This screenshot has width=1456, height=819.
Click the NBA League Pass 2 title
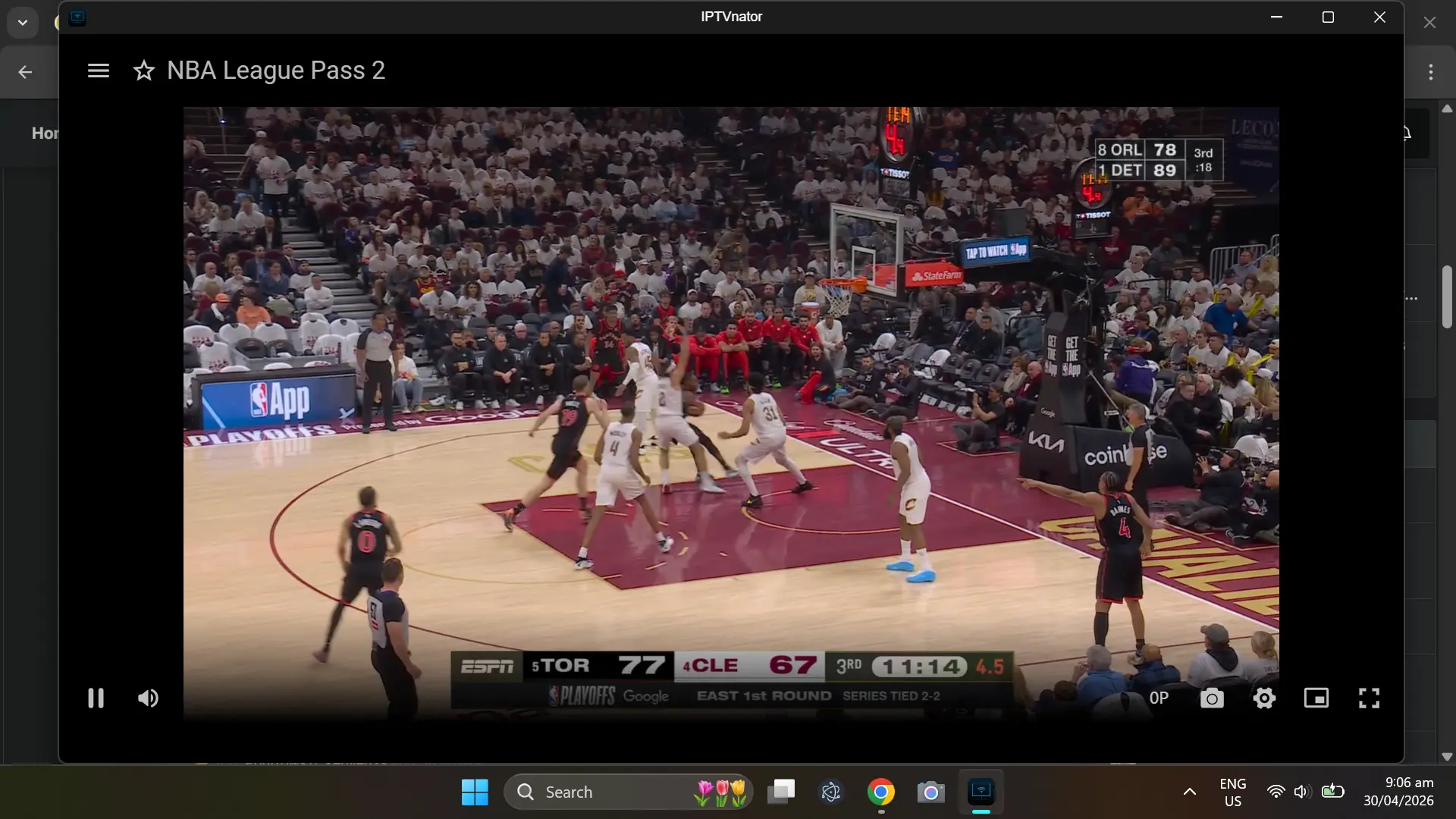point(276,71)
